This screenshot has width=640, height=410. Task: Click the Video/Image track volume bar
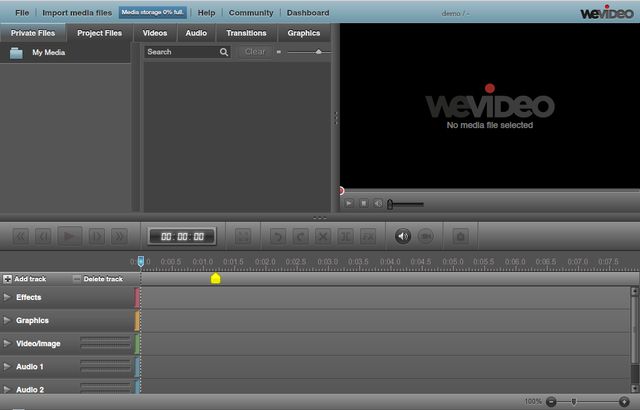click(x=105, y=343)
